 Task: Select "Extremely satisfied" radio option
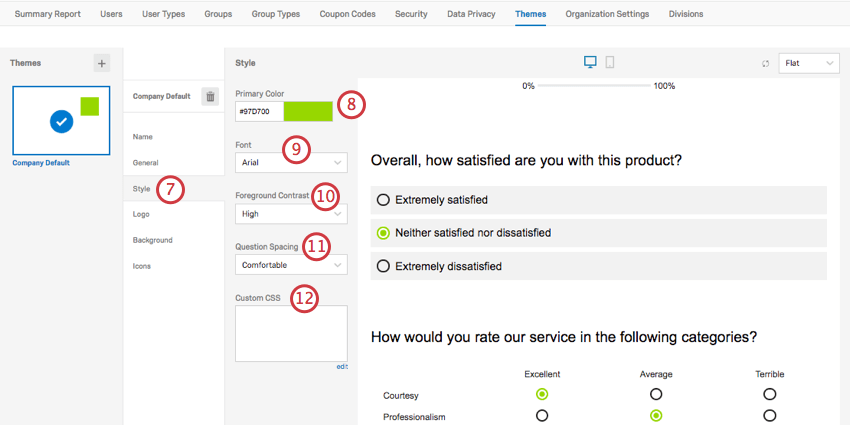coord(383,200)
